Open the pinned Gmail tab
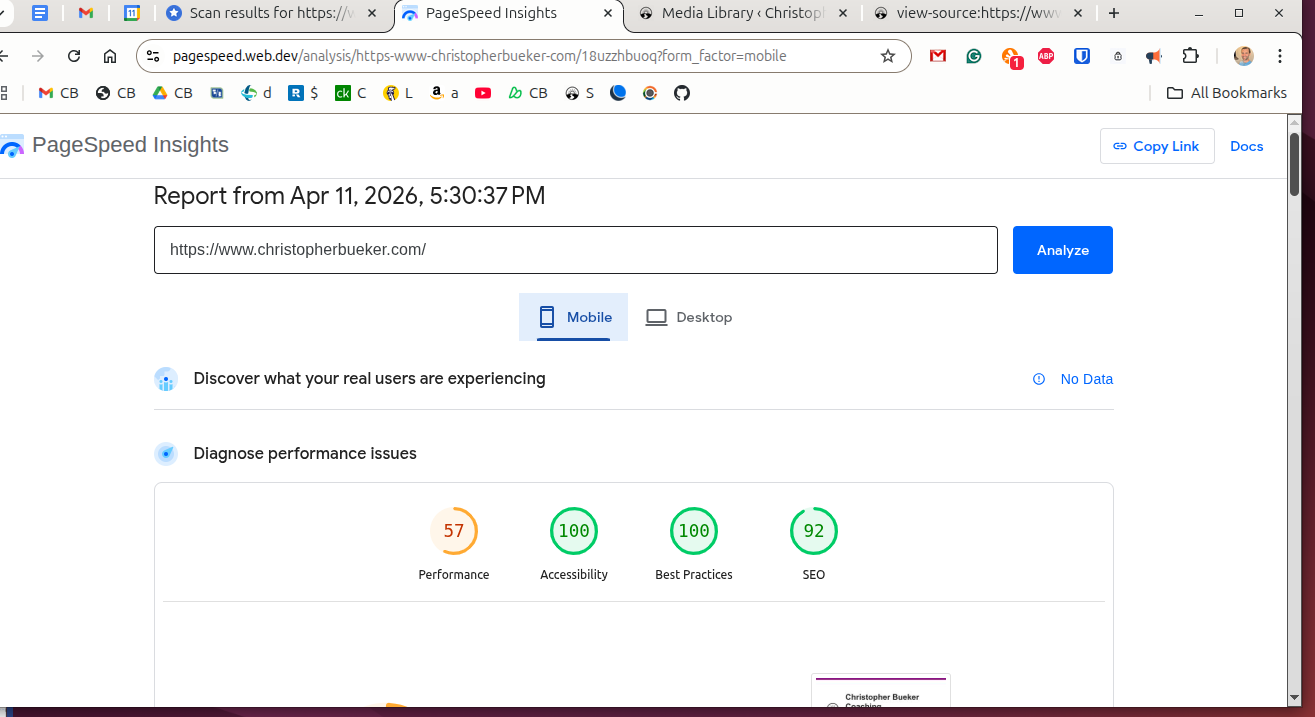The image size is (1315, 717). point(86,13)
